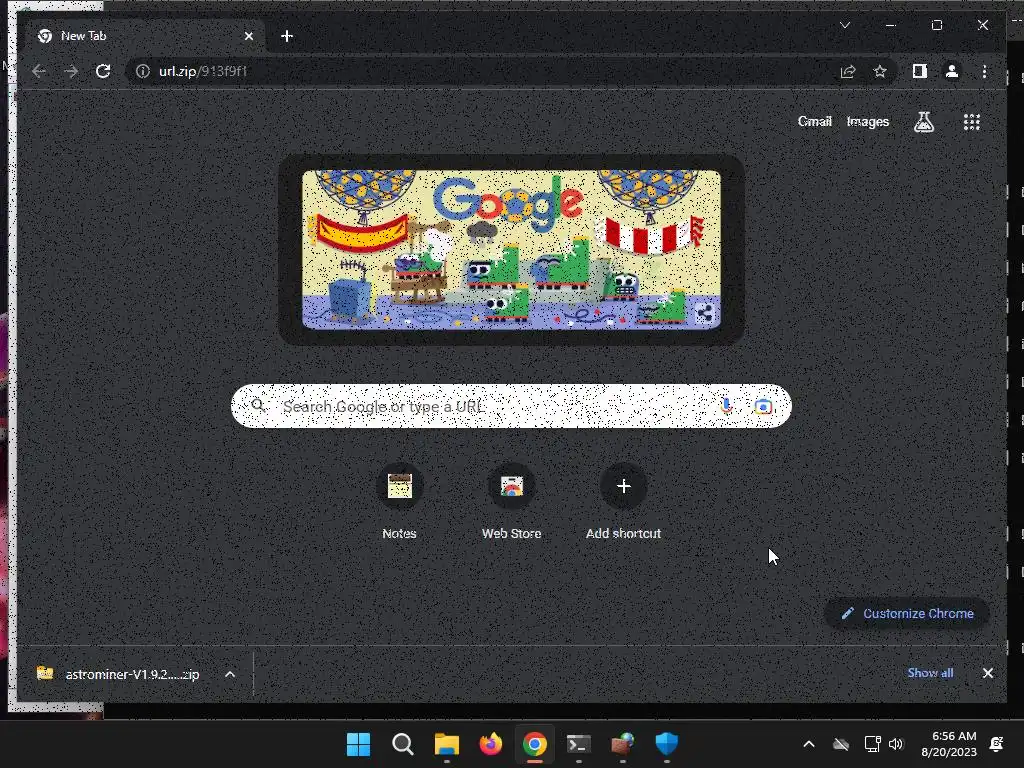
Task: View site information icon in address bar
Action: [x=142, y=71]
